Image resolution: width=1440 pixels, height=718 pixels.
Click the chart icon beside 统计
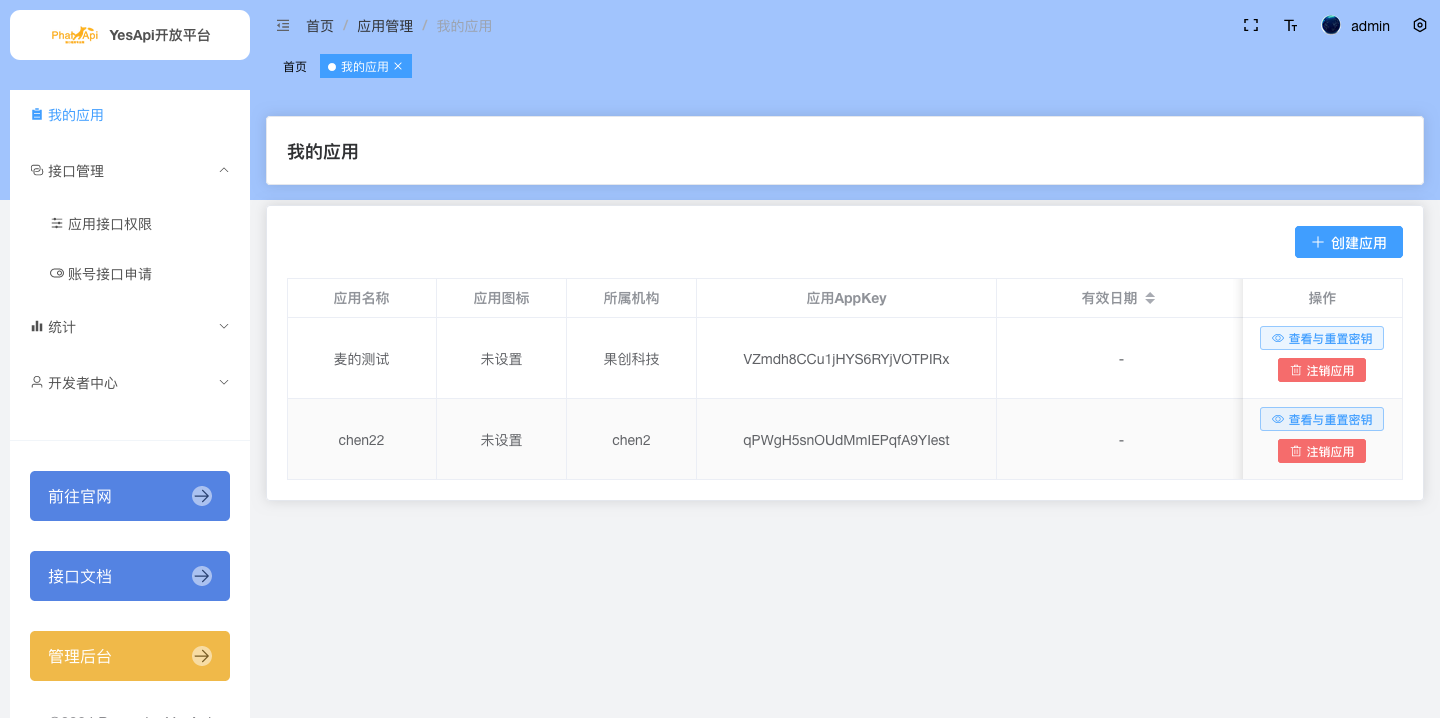[x=37, y=326]
